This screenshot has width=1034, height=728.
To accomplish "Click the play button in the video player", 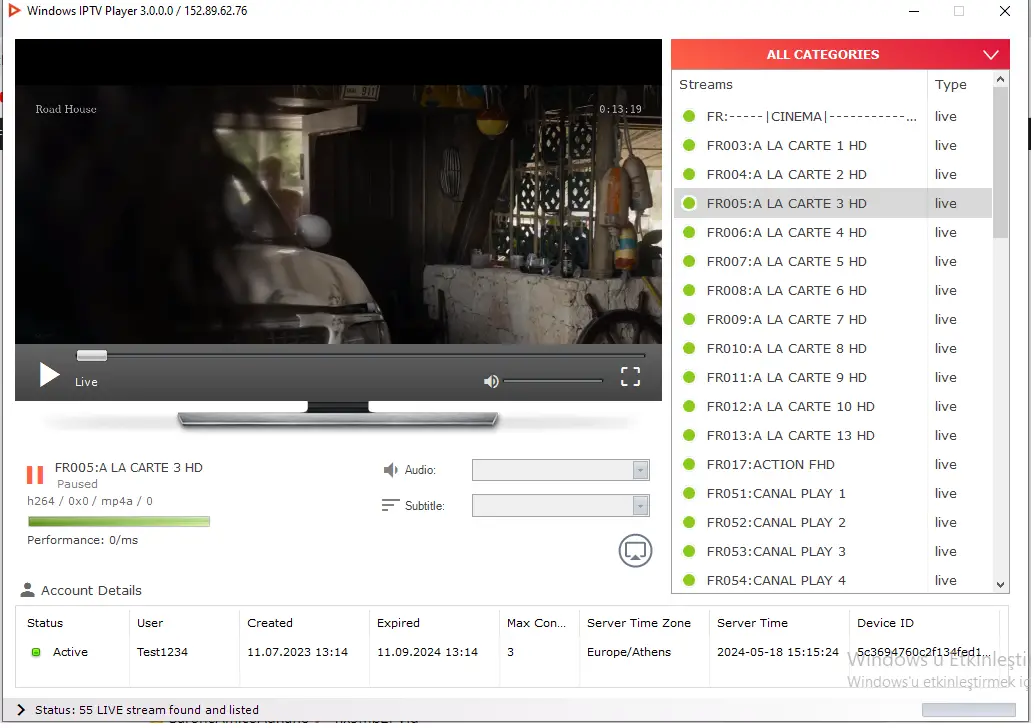I will pos(49,375).
